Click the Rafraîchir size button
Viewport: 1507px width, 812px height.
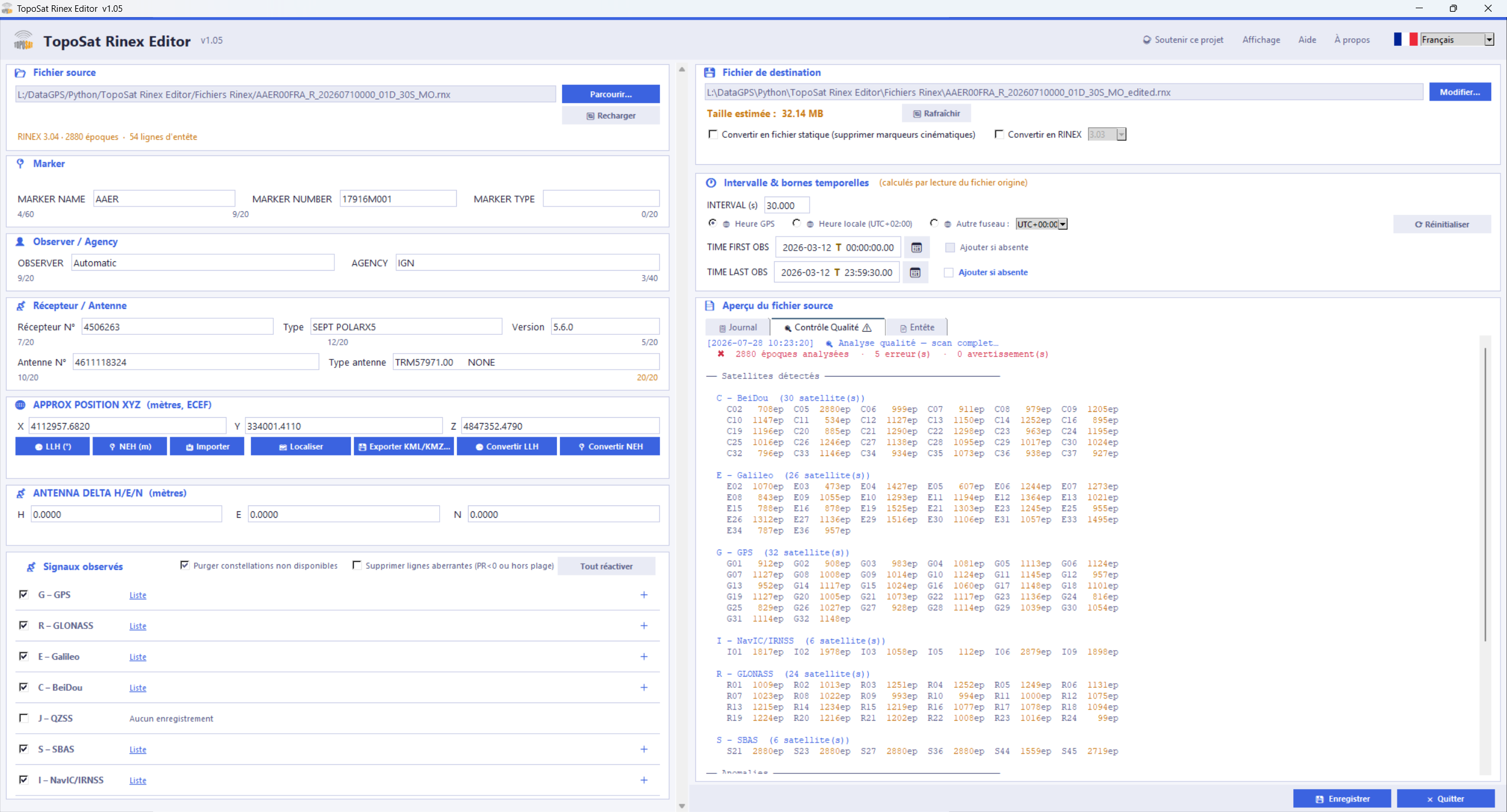coord(937,114)
